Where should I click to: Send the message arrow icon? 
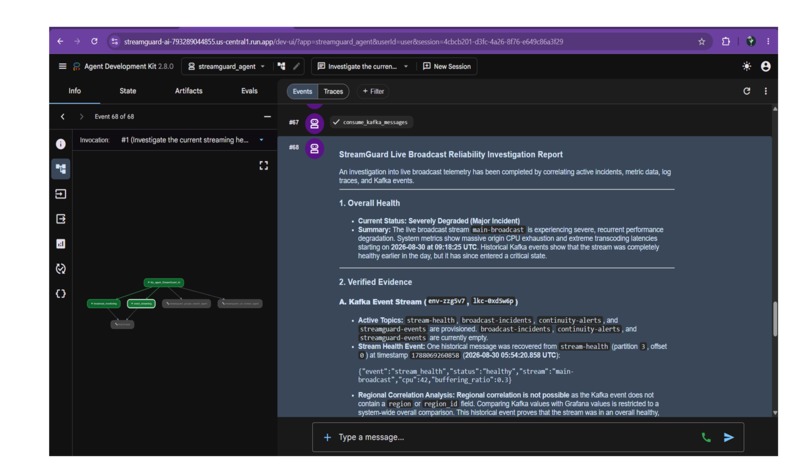coord(729,437)
